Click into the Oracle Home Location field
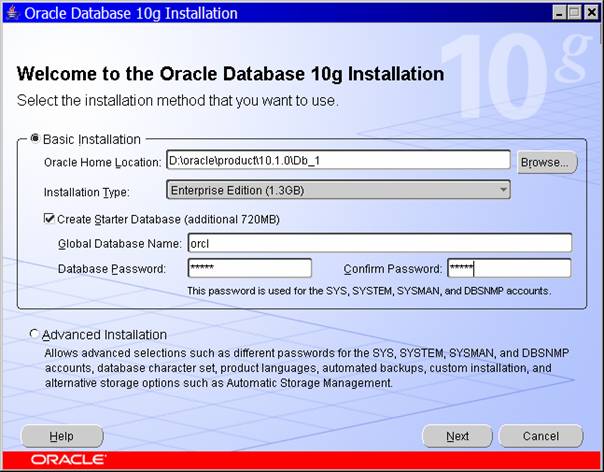 click(337, 161)
